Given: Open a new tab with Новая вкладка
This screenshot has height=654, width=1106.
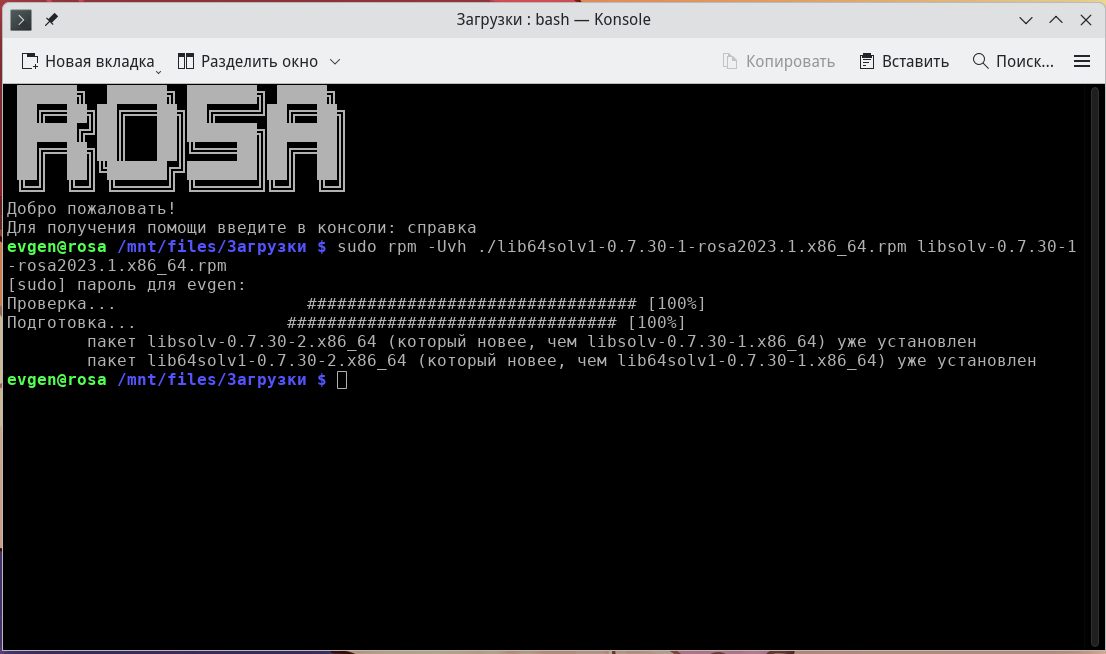Looking at the screenshot, I should click(x=91, y=61).
